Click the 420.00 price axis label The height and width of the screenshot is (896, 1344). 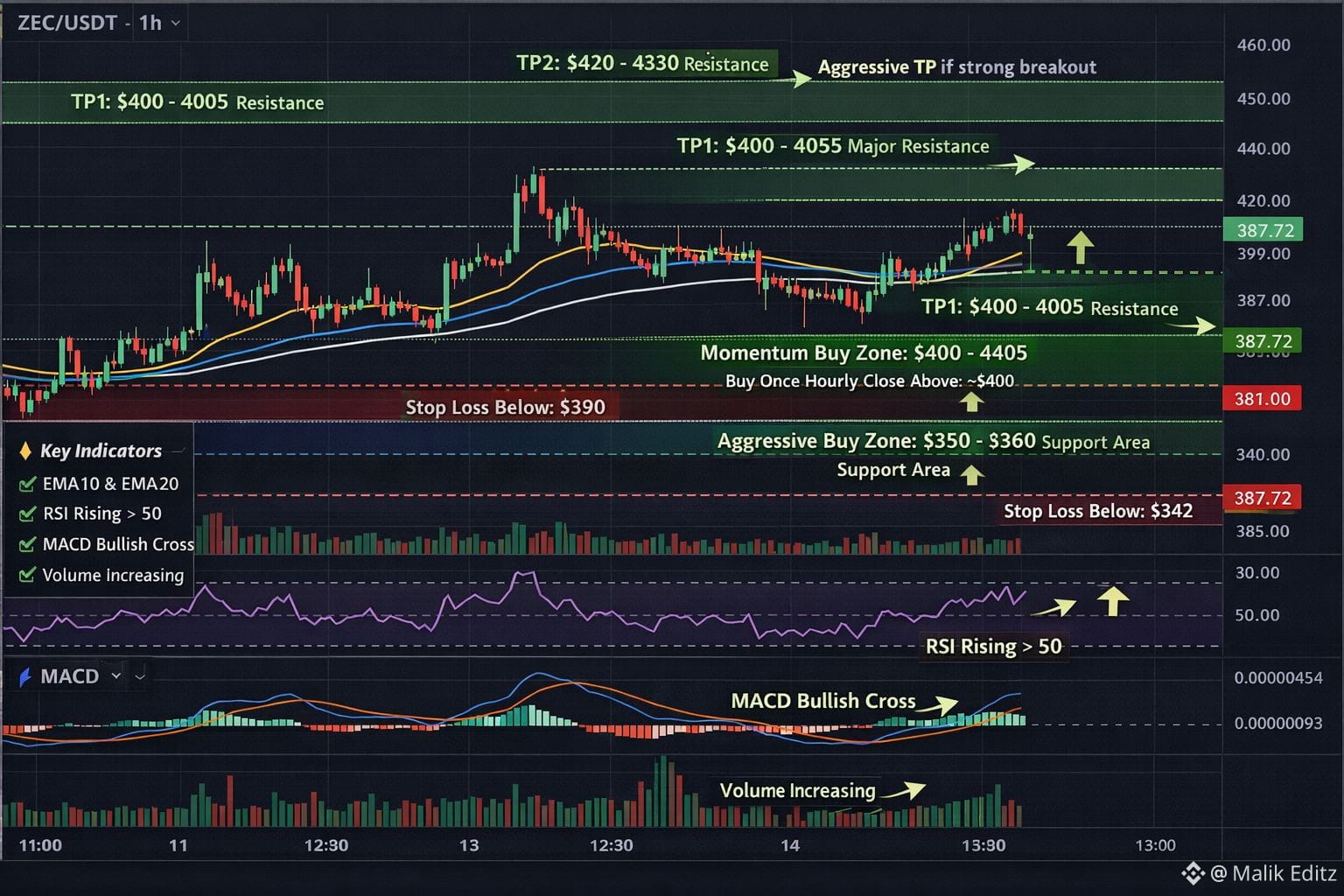[x=1263, y=201]
